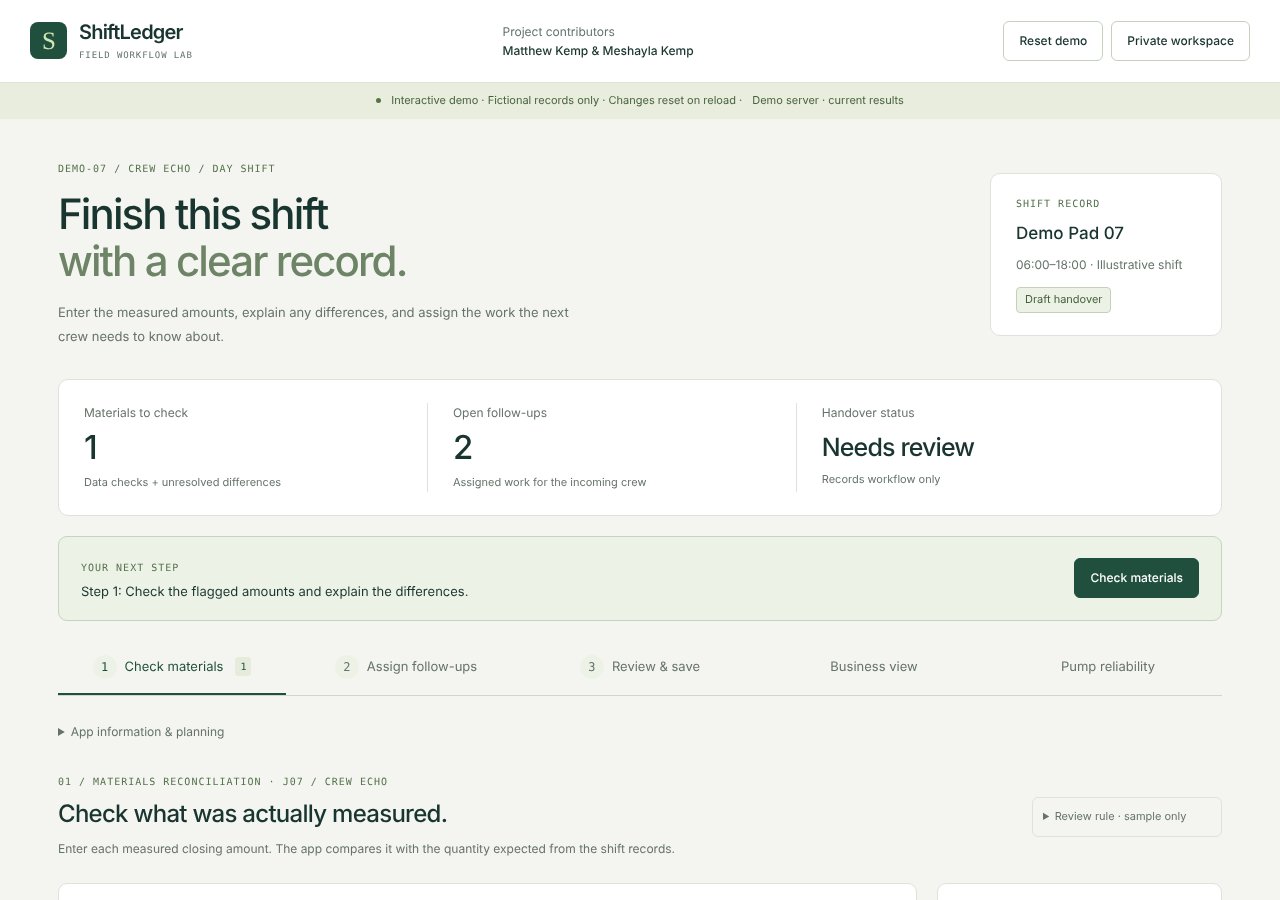Click the Reset demo button
The width and height of the screenshot is (1280, 900).
pos(1053,41)
